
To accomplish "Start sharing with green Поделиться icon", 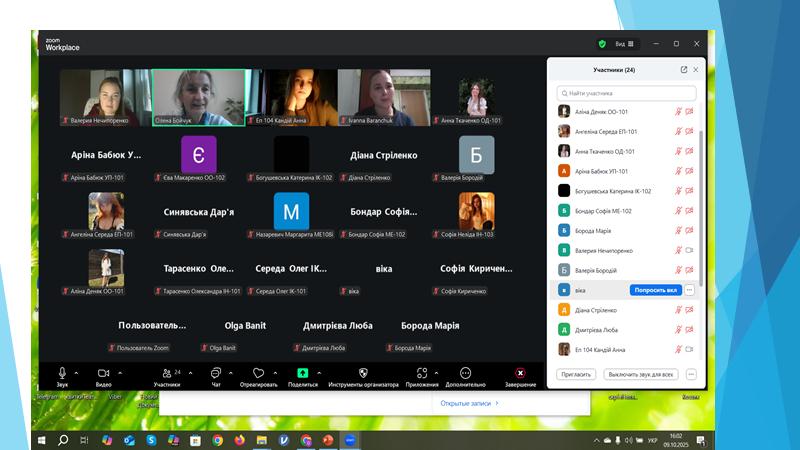I will (302, 373).
